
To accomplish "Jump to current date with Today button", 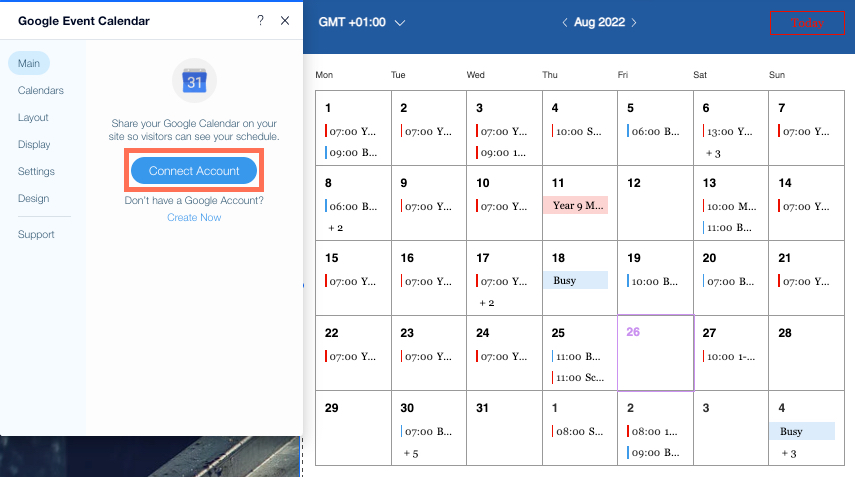I will coord(807,23).
